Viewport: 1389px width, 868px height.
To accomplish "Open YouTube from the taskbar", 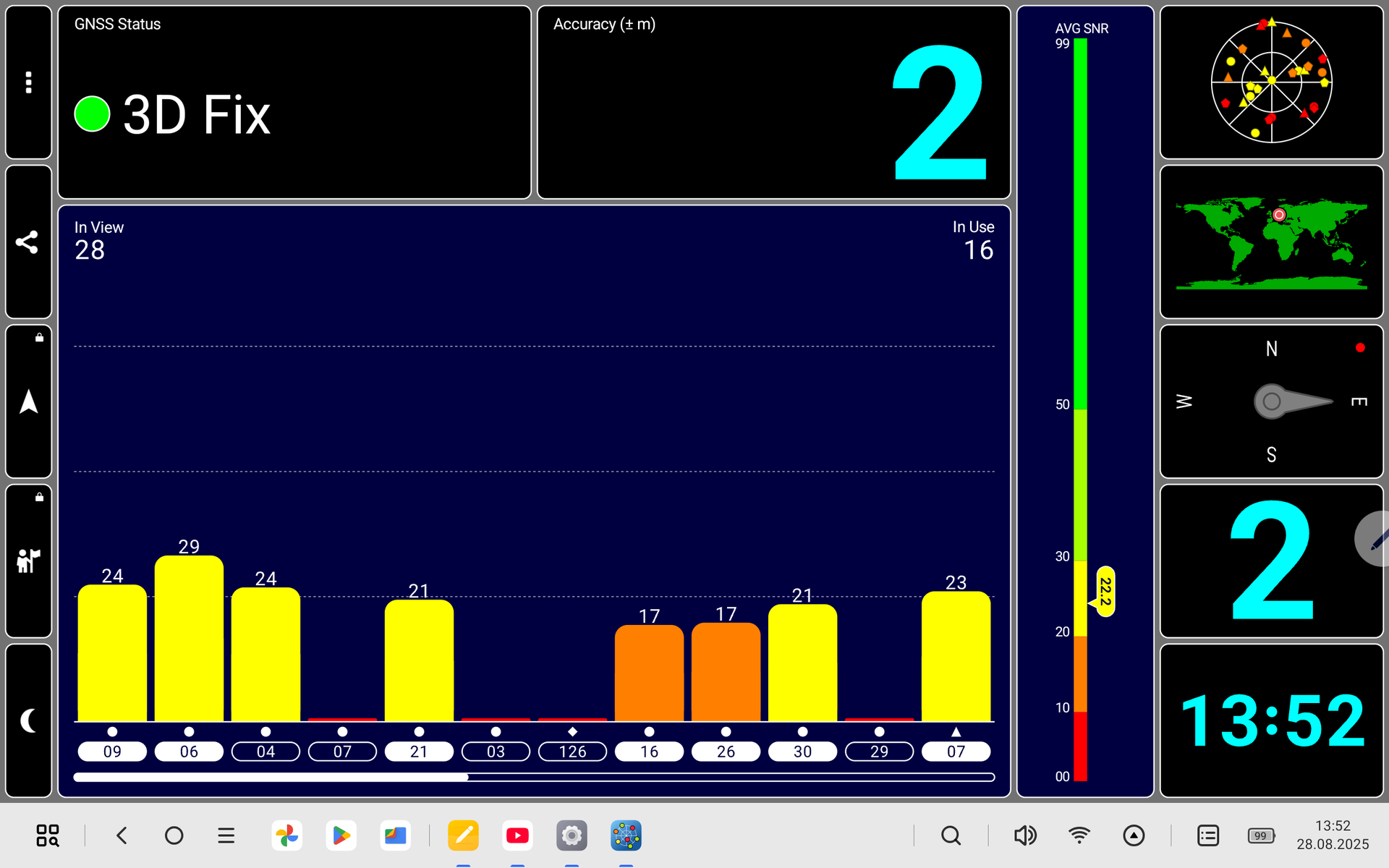I will (x=517, y=835).
